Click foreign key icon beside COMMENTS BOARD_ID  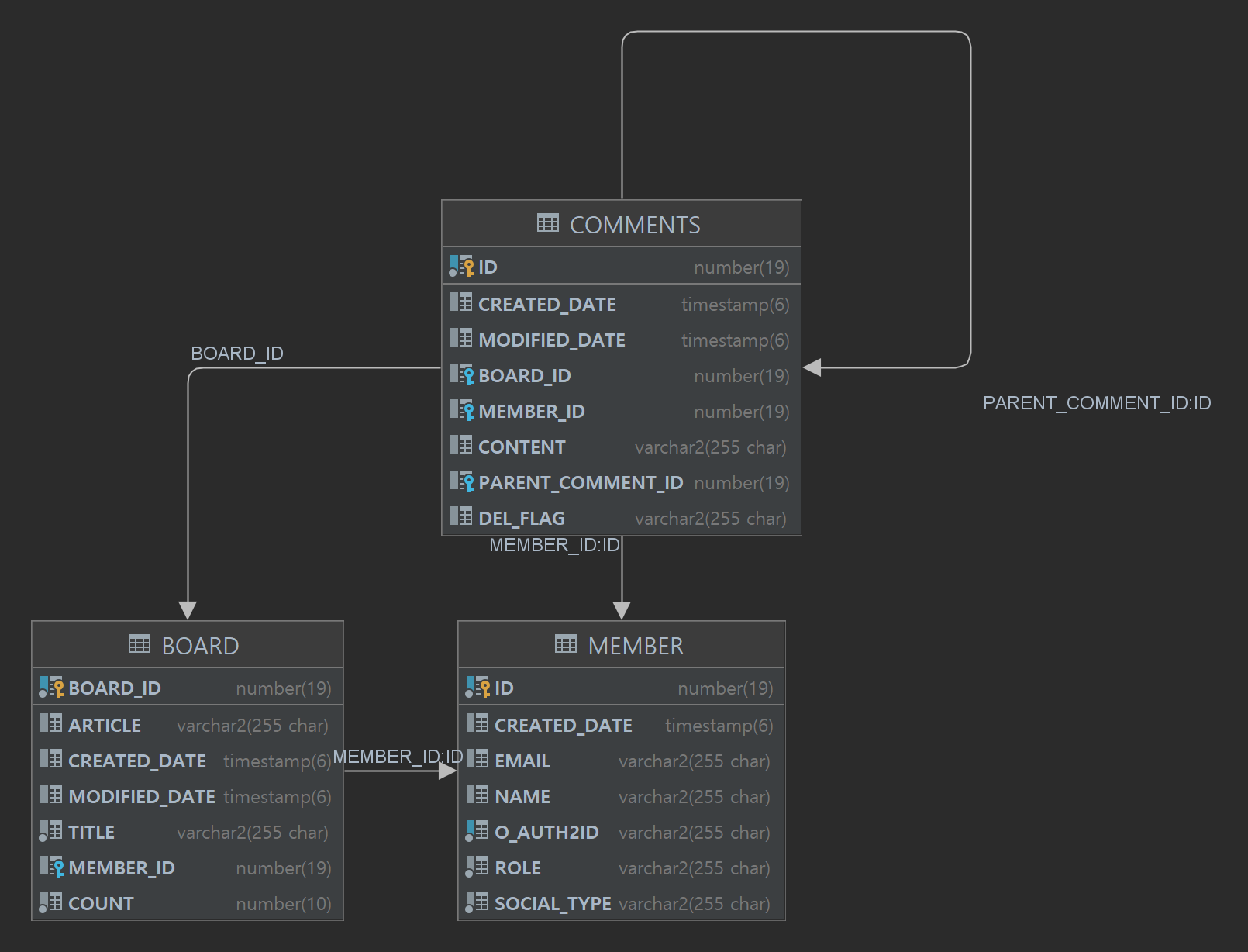(x=462, y=375)
